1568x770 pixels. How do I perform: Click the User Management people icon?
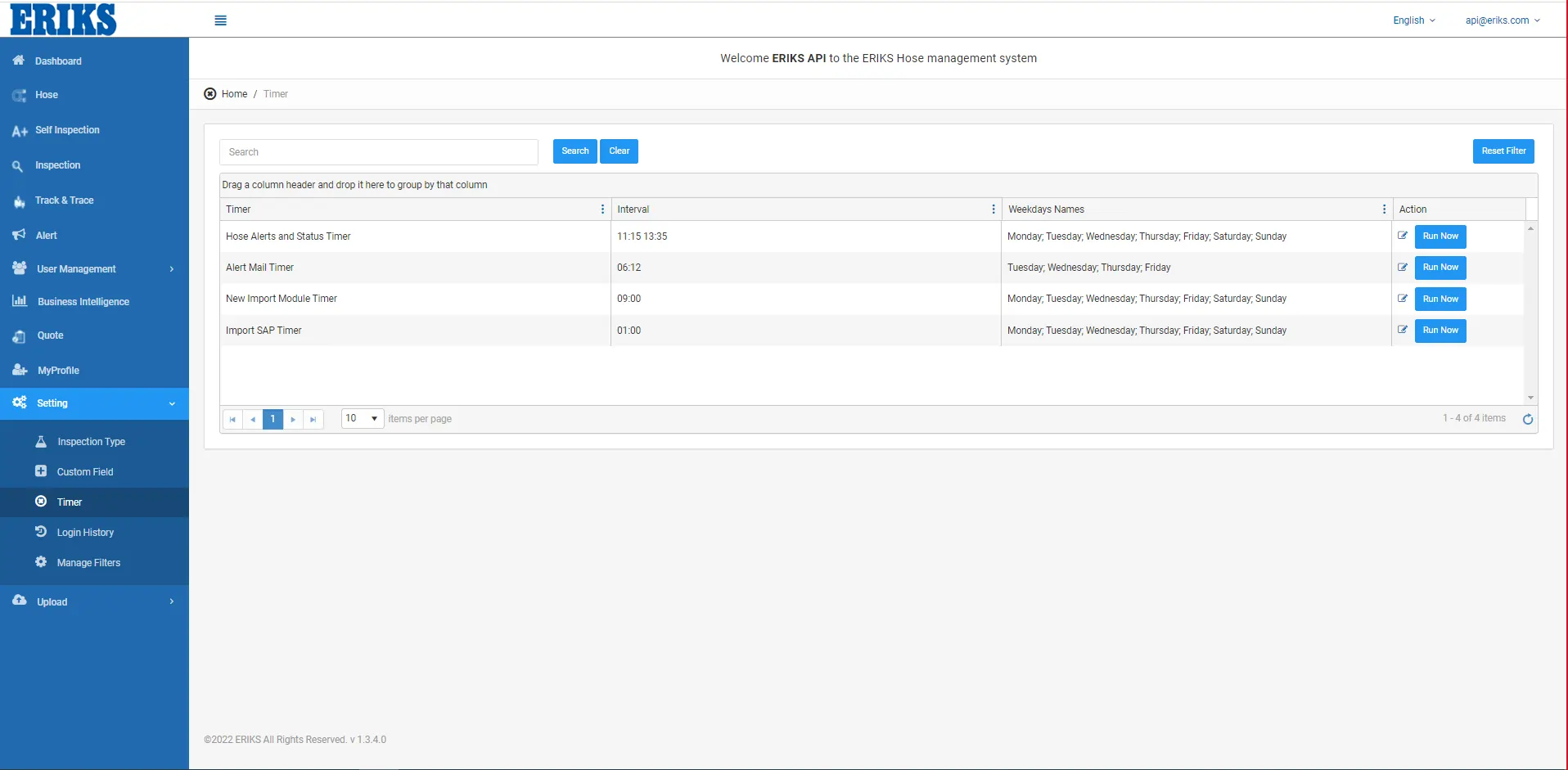click(x=20, y=268)
